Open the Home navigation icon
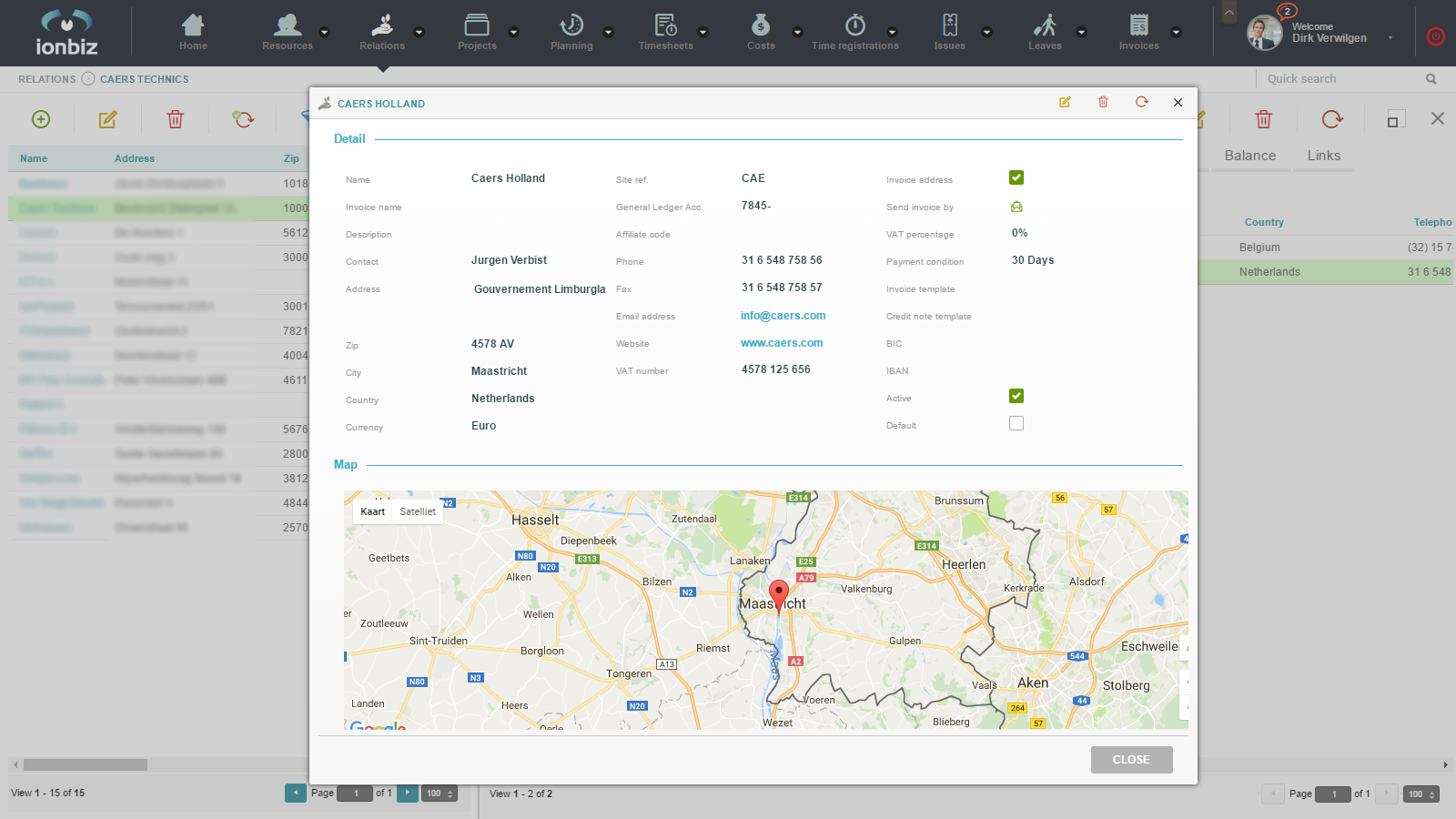The image size is (1456, 819). tap(193, 32)
